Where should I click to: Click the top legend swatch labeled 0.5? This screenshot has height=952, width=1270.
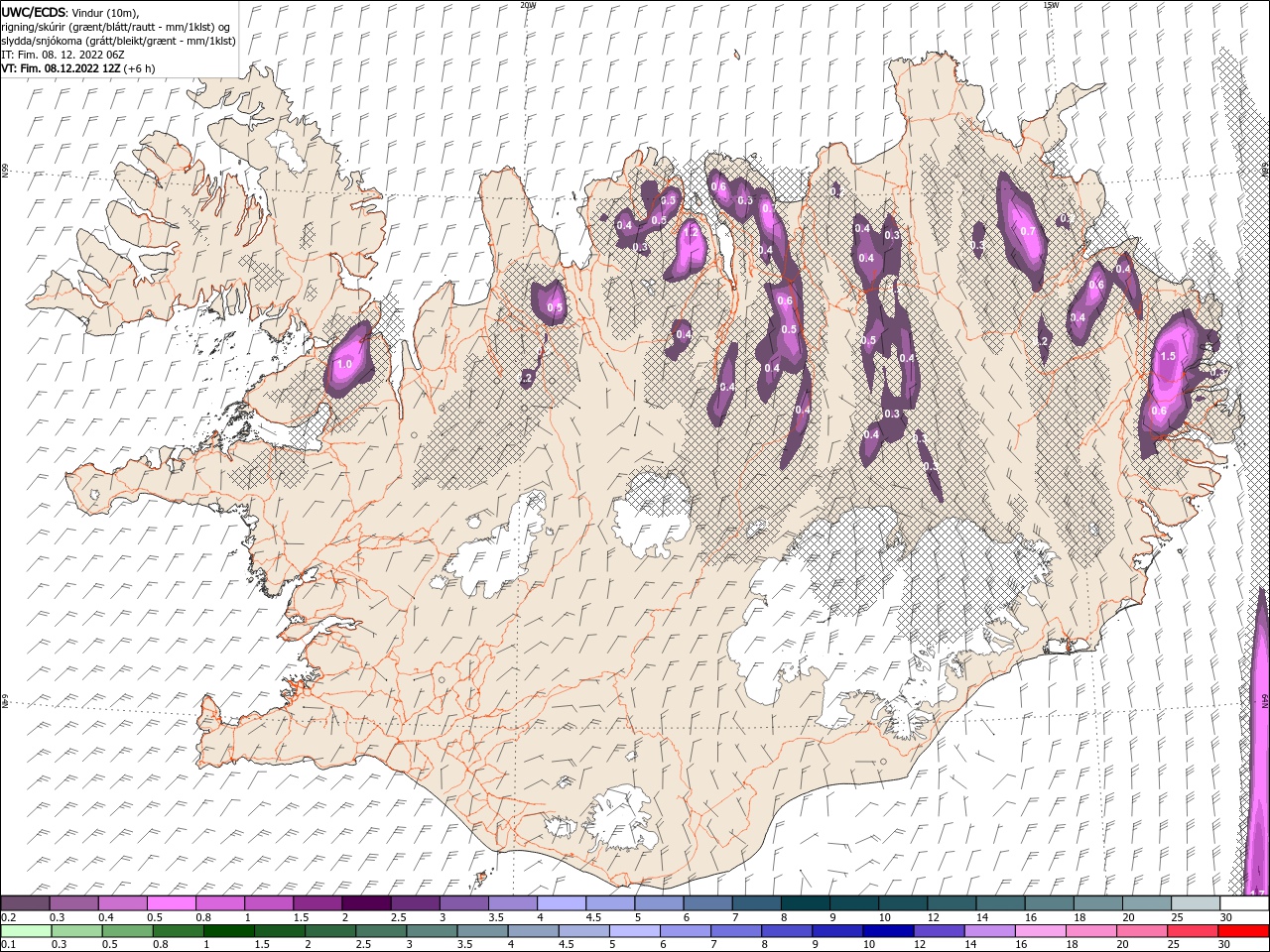pyautogui.click(x=172, y=903)
